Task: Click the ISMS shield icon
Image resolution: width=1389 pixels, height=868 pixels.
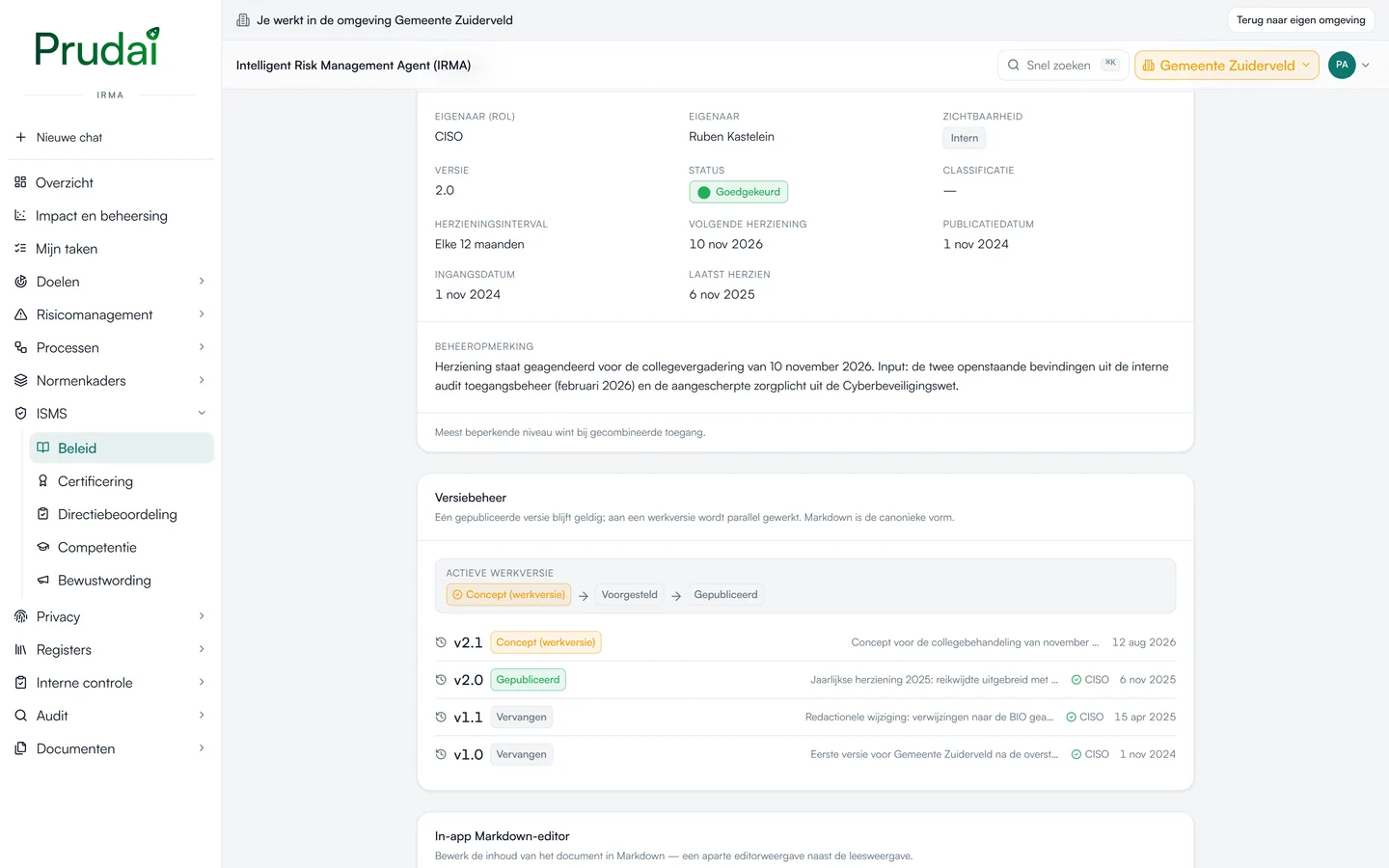Action: click(20, 413)
